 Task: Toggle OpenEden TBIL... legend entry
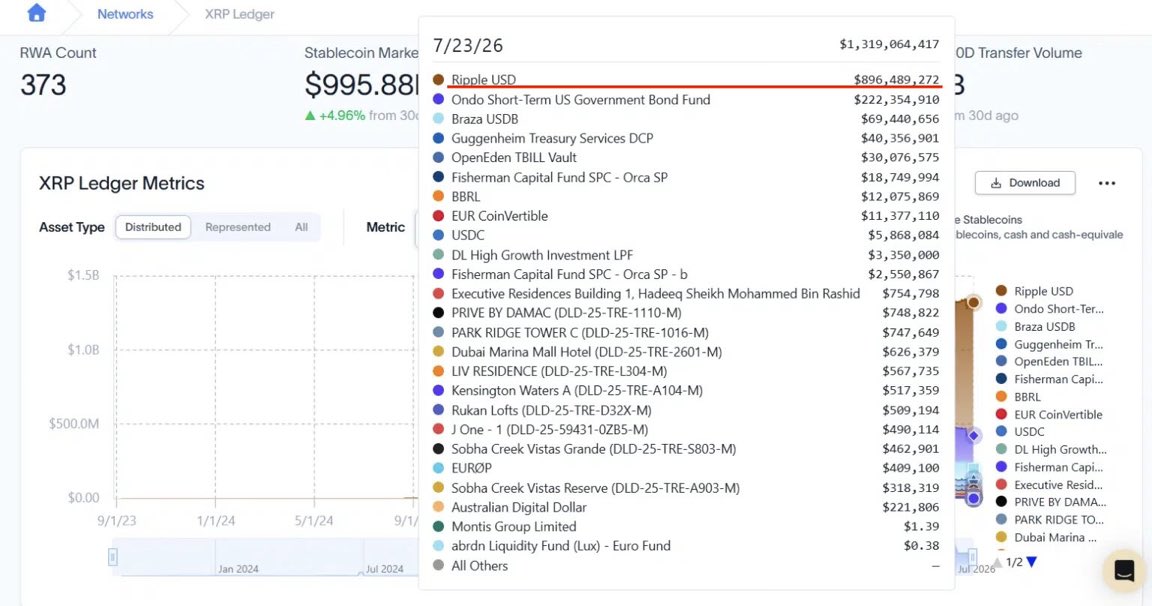[1049, 361]
